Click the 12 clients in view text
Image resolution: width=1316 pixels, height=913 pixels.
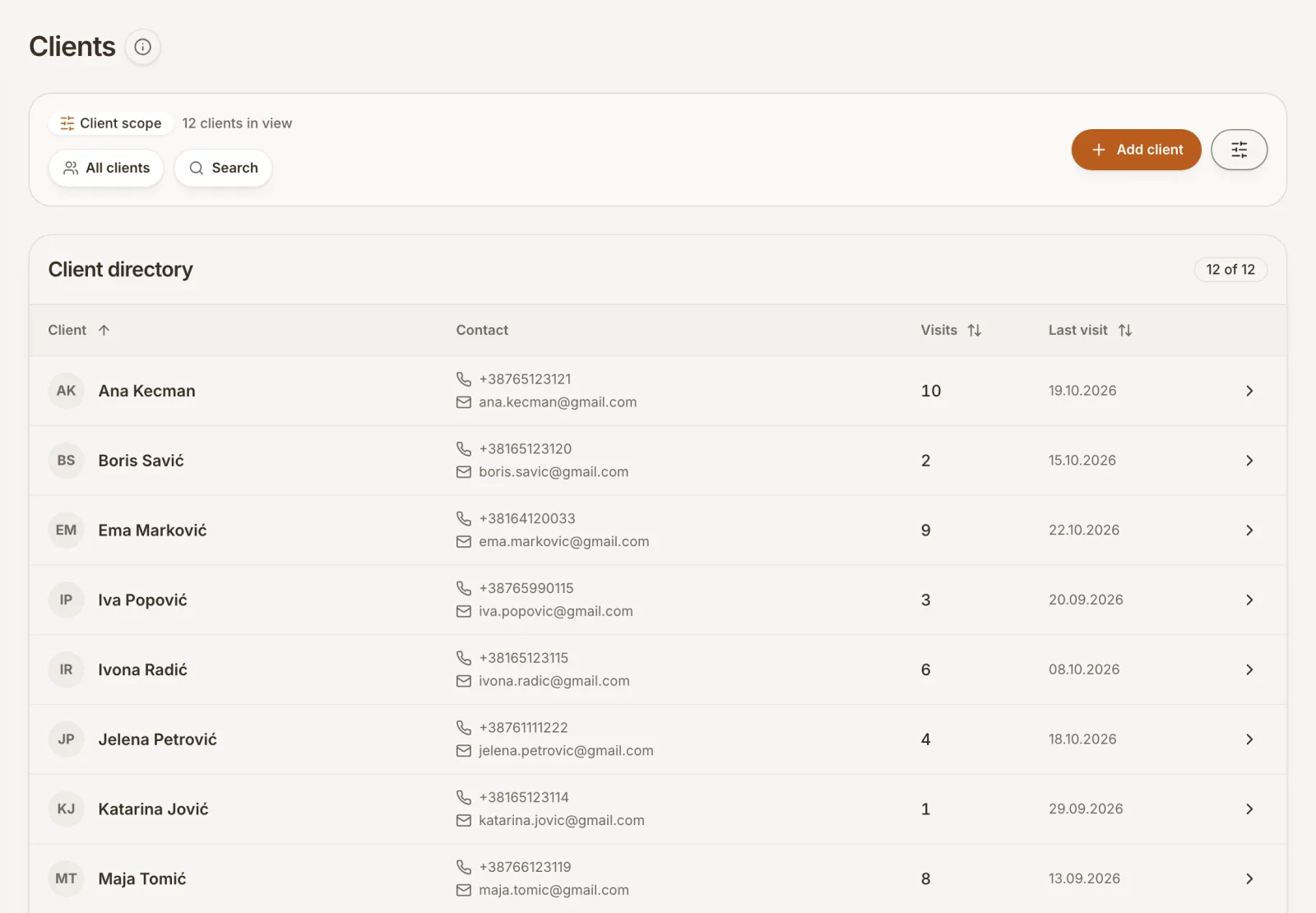pyautogui.click(x=237, y=123)
